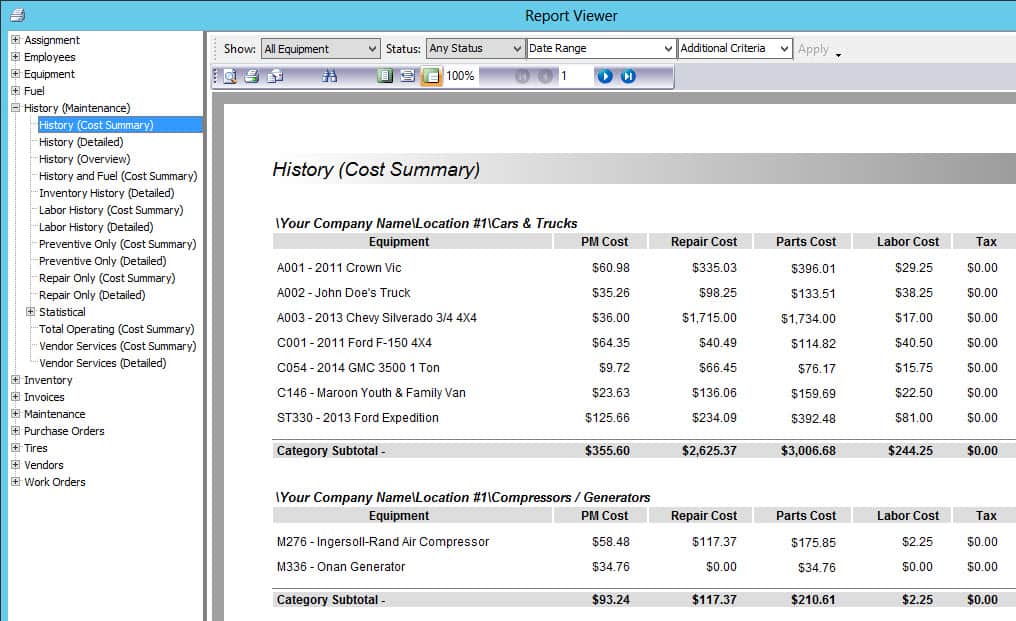Expand the Statistical tree node
This screenshot has width=1016, height=621.
[x=30, y=312]
